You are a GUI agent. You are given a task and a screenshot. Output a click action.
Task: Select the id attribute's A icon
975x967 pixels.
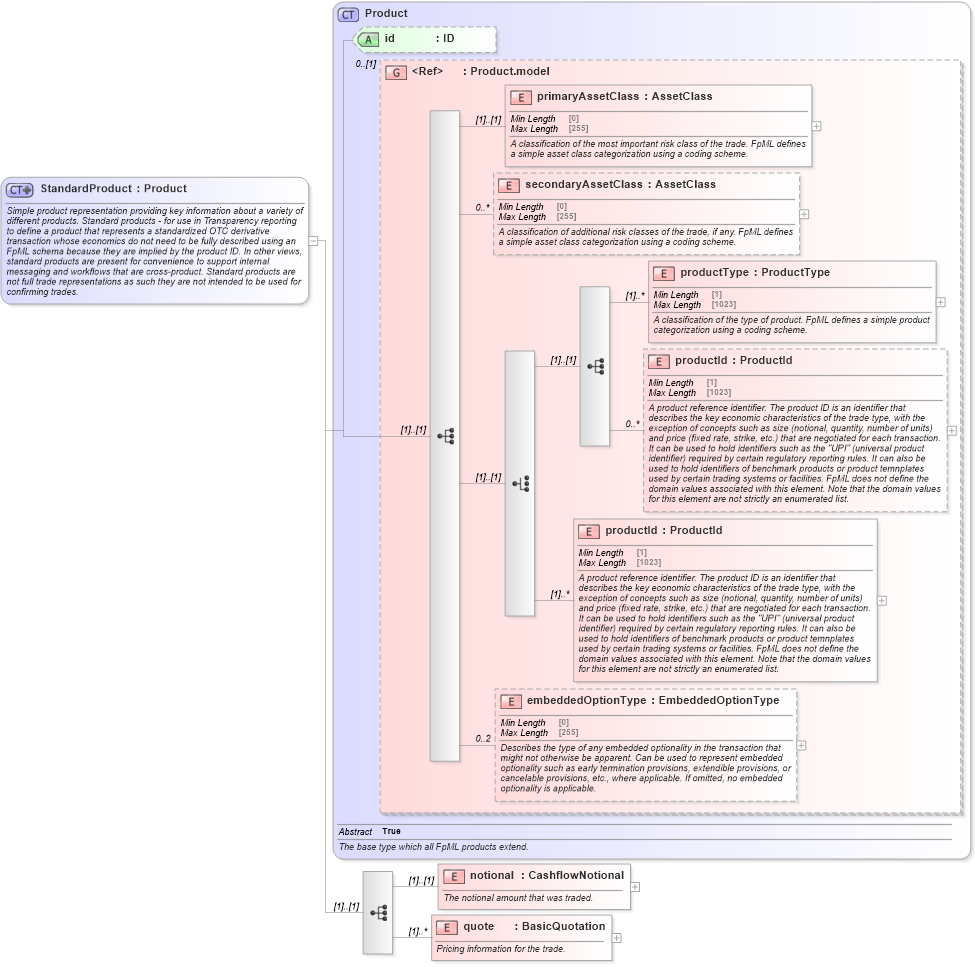(x=370, y=39)
